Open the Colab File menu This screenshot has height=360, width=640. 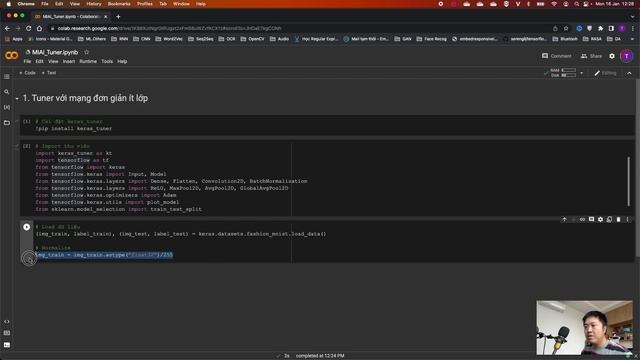click(27, 61)
